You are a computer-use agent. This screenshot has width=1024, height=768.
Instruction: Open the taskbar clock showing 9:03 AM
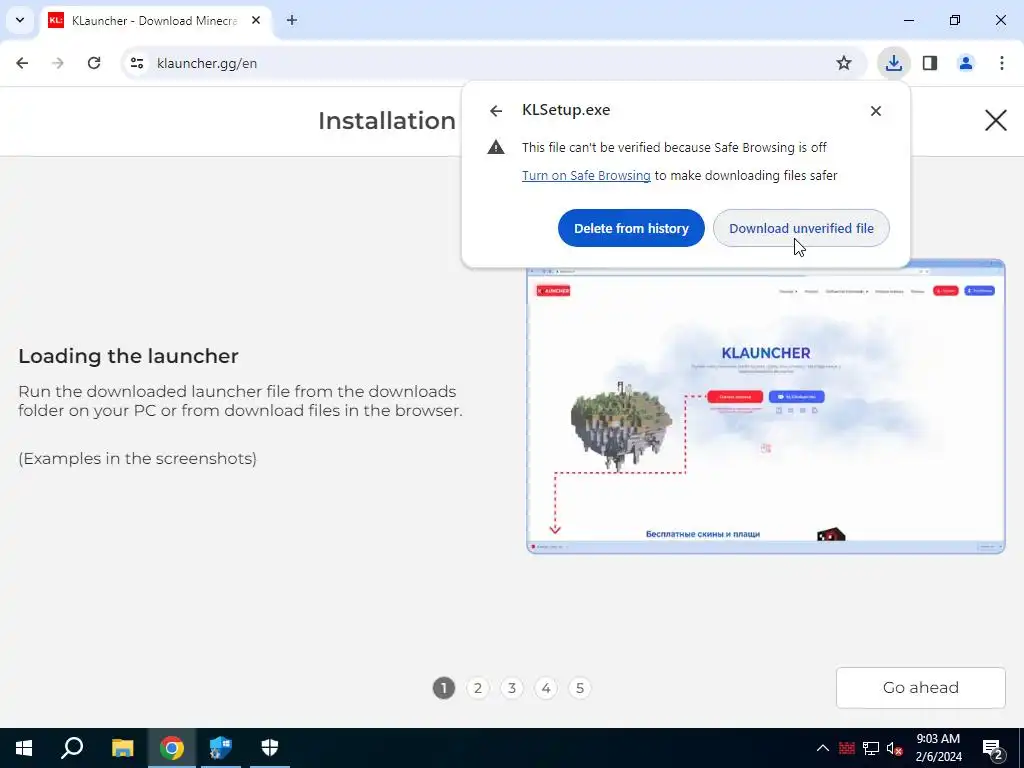(x=938, y=748)
